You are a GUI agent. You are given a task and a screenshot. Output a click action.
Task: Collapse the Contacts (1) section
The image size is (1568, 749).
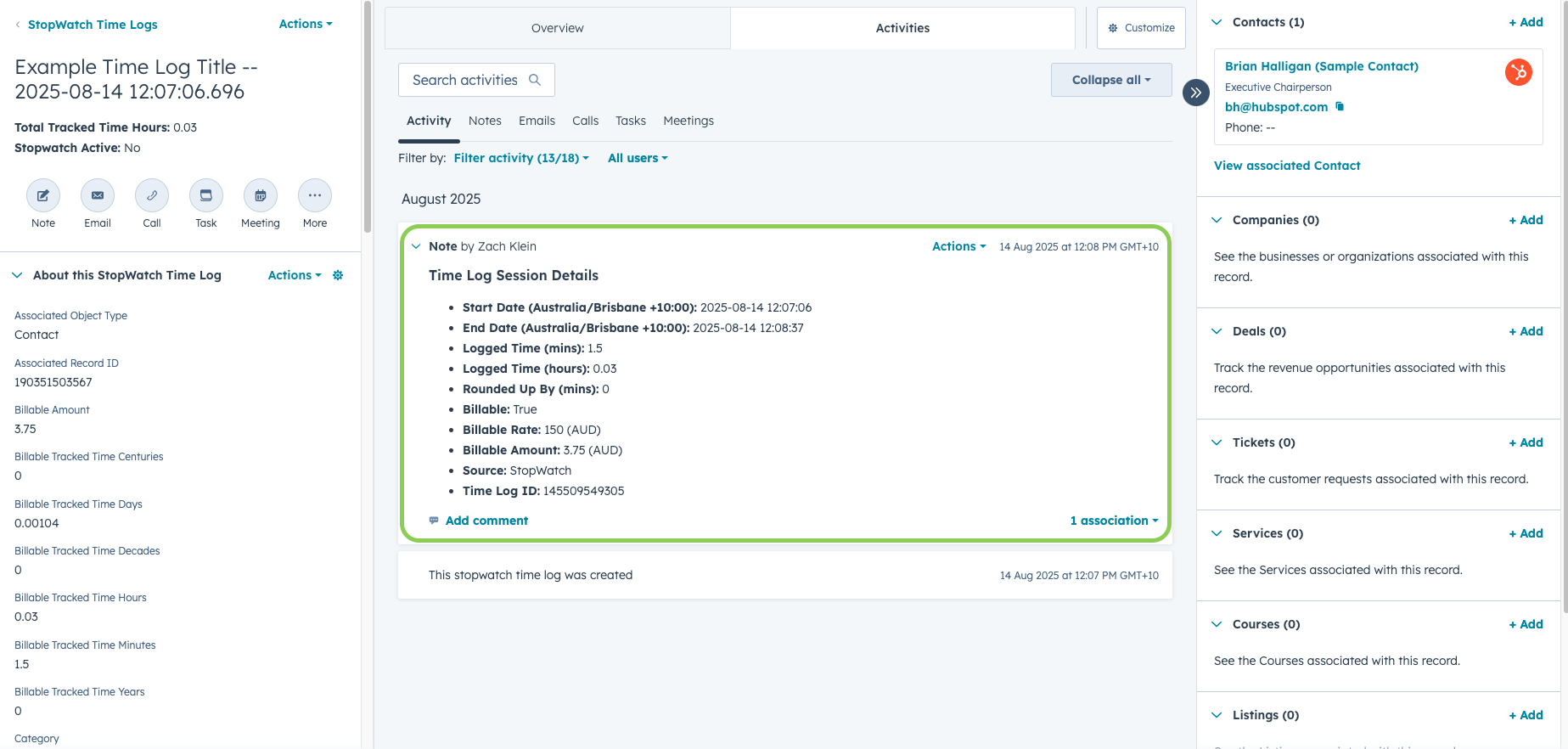[x=1217, y=22]
